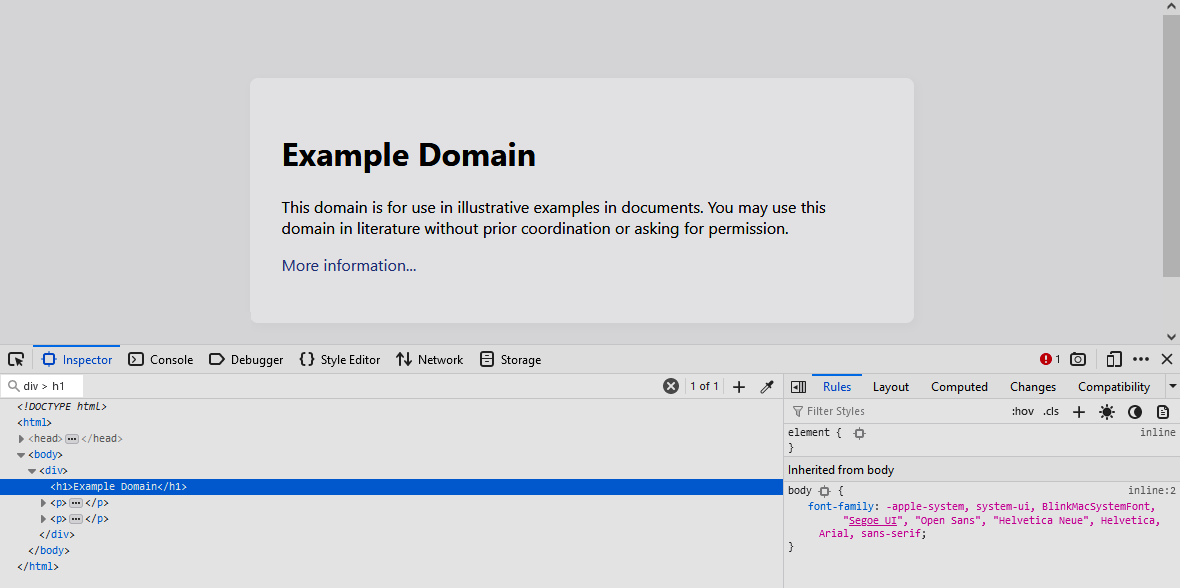
Task: Enable light color scheme simulation
Action: (1107, 411)
